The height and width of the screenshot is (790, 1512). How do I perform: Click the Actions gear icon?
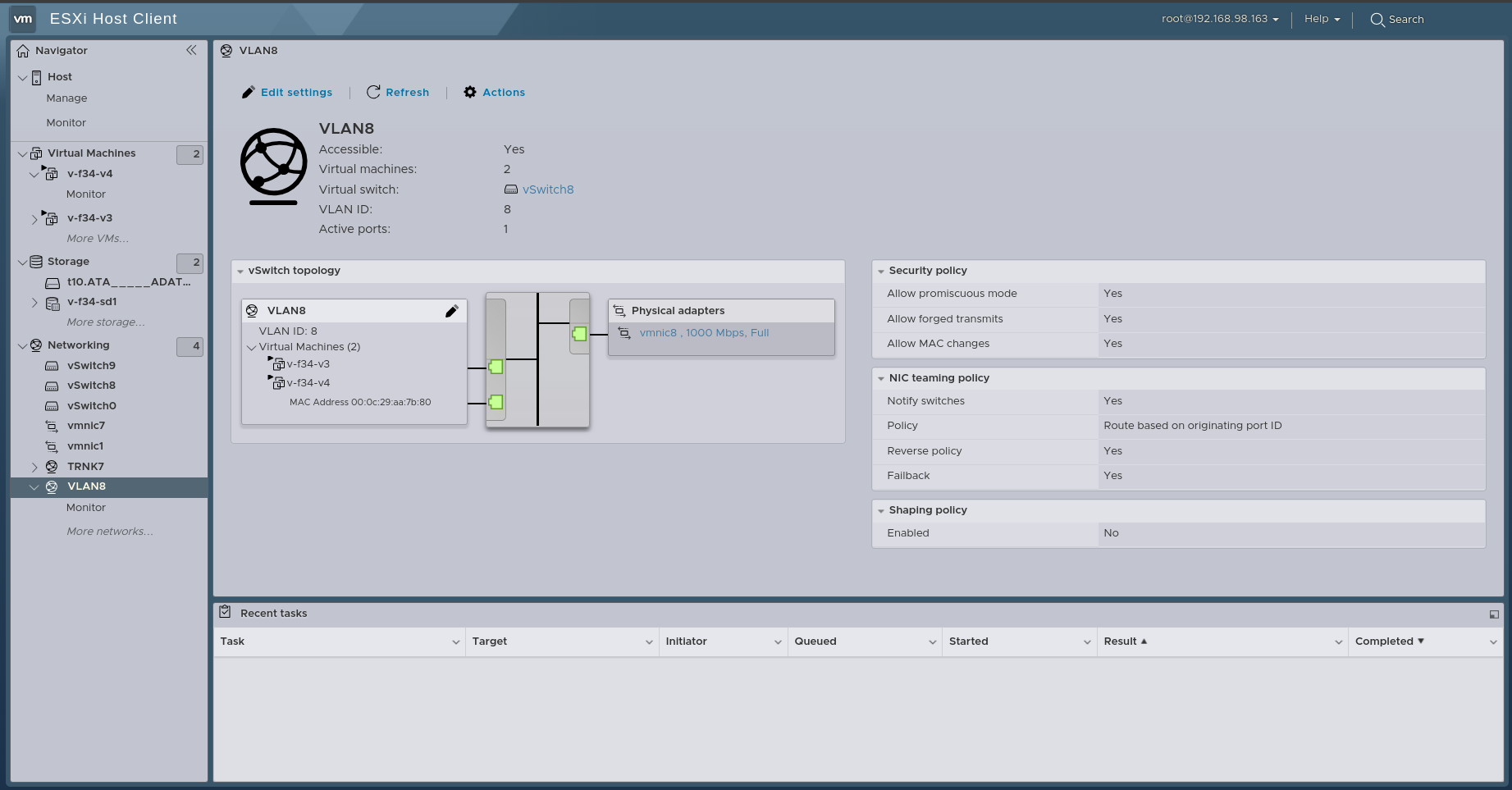coord(470,92)
